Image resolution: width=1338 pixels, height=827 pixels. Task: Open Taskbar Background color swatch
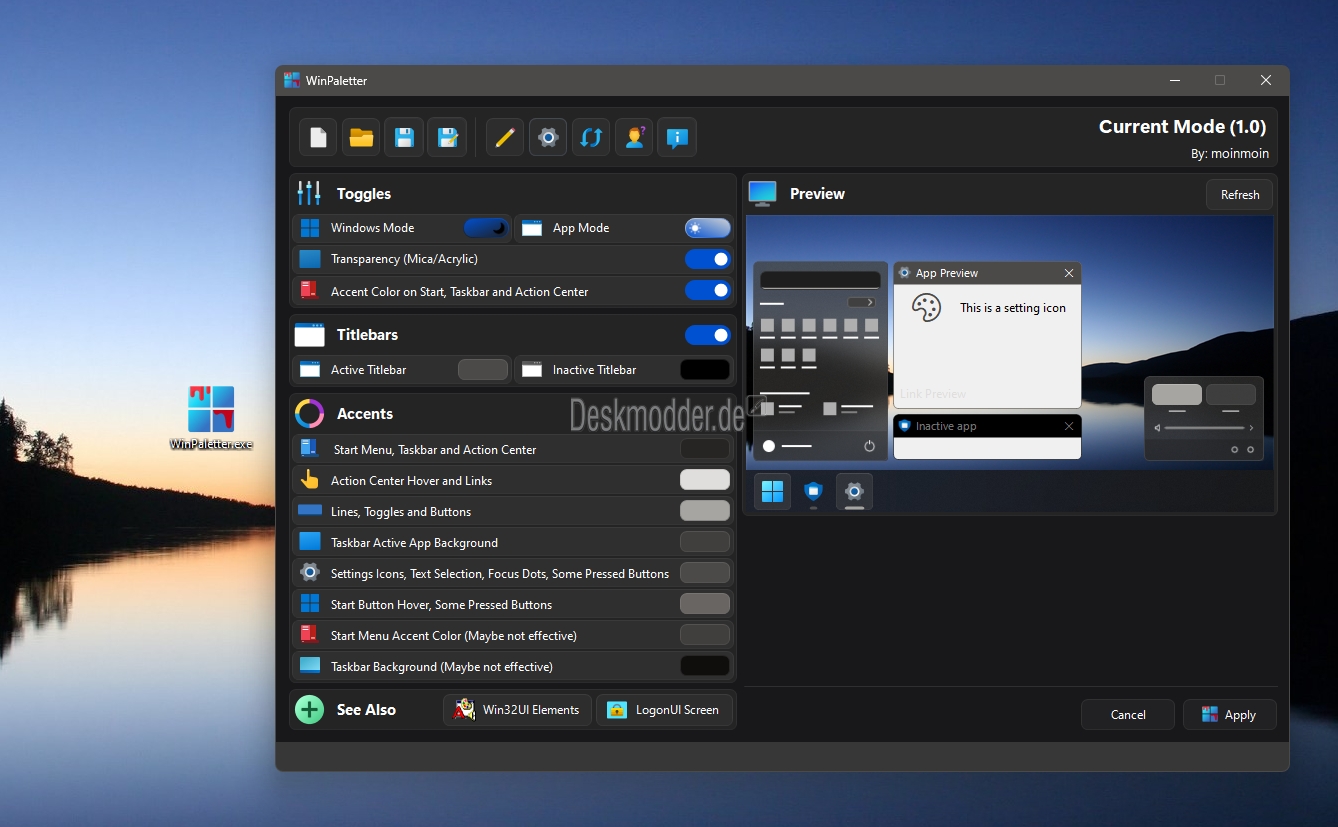click(x=705, y=666)
